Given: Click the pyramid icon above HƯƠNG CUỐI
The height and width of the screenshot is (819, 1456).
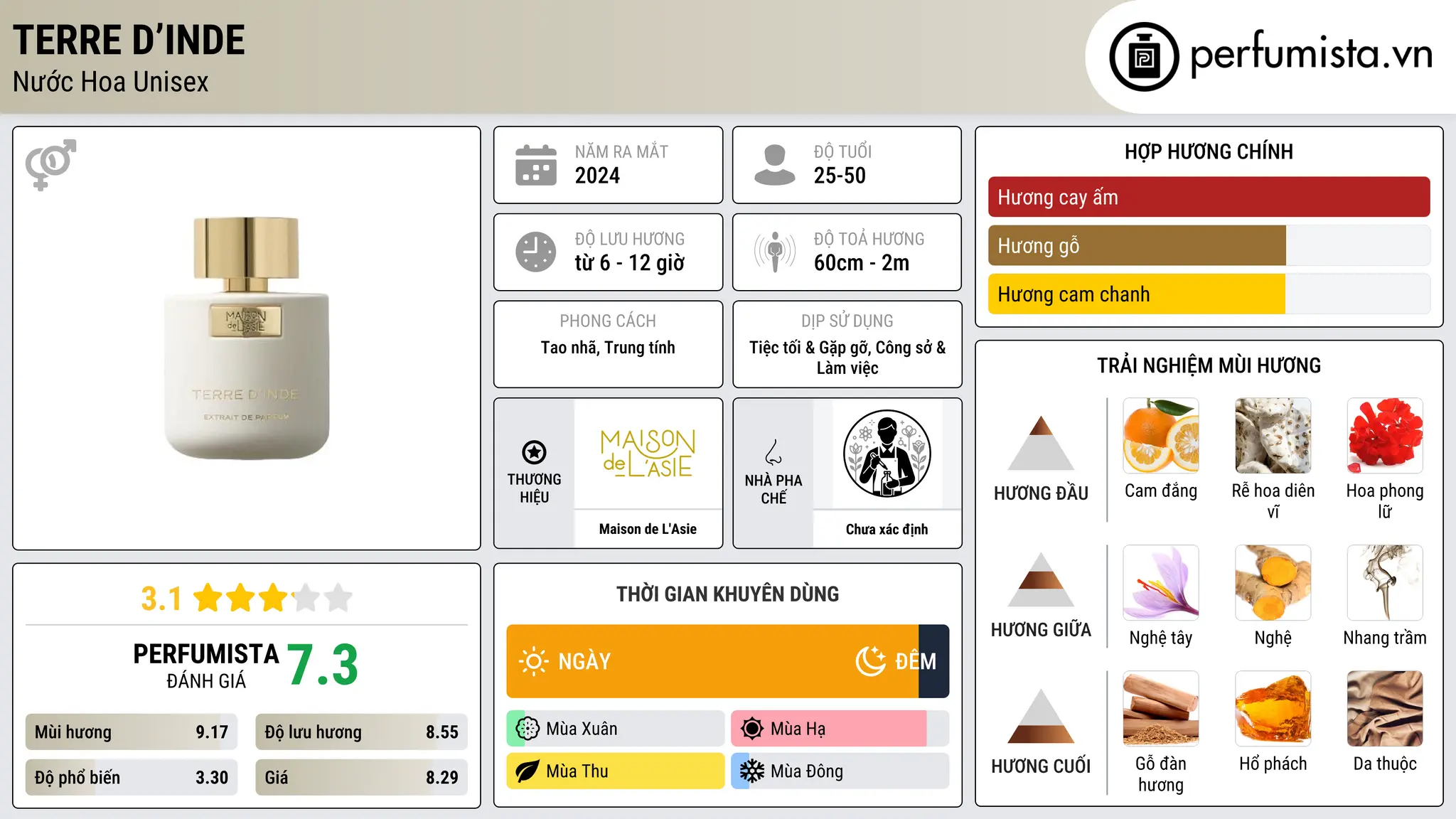Looking at the screenshot, I should 1041,716.
